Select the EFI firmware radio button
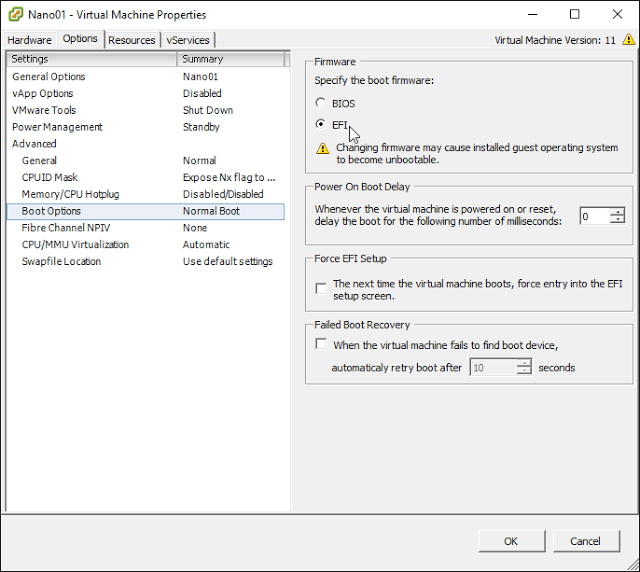 click(320, 125)
